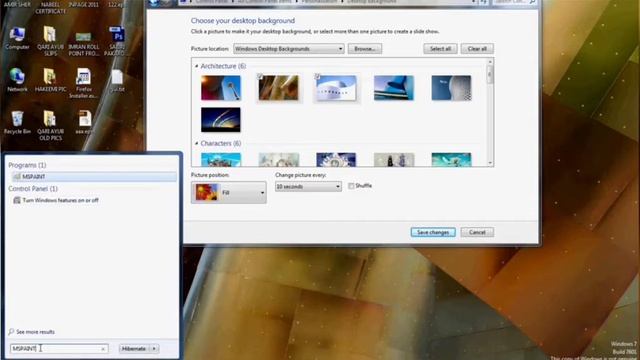The height and width of the screenshot is (360, 640).
Task: Click Save changes button
Action: click(433, 232)
